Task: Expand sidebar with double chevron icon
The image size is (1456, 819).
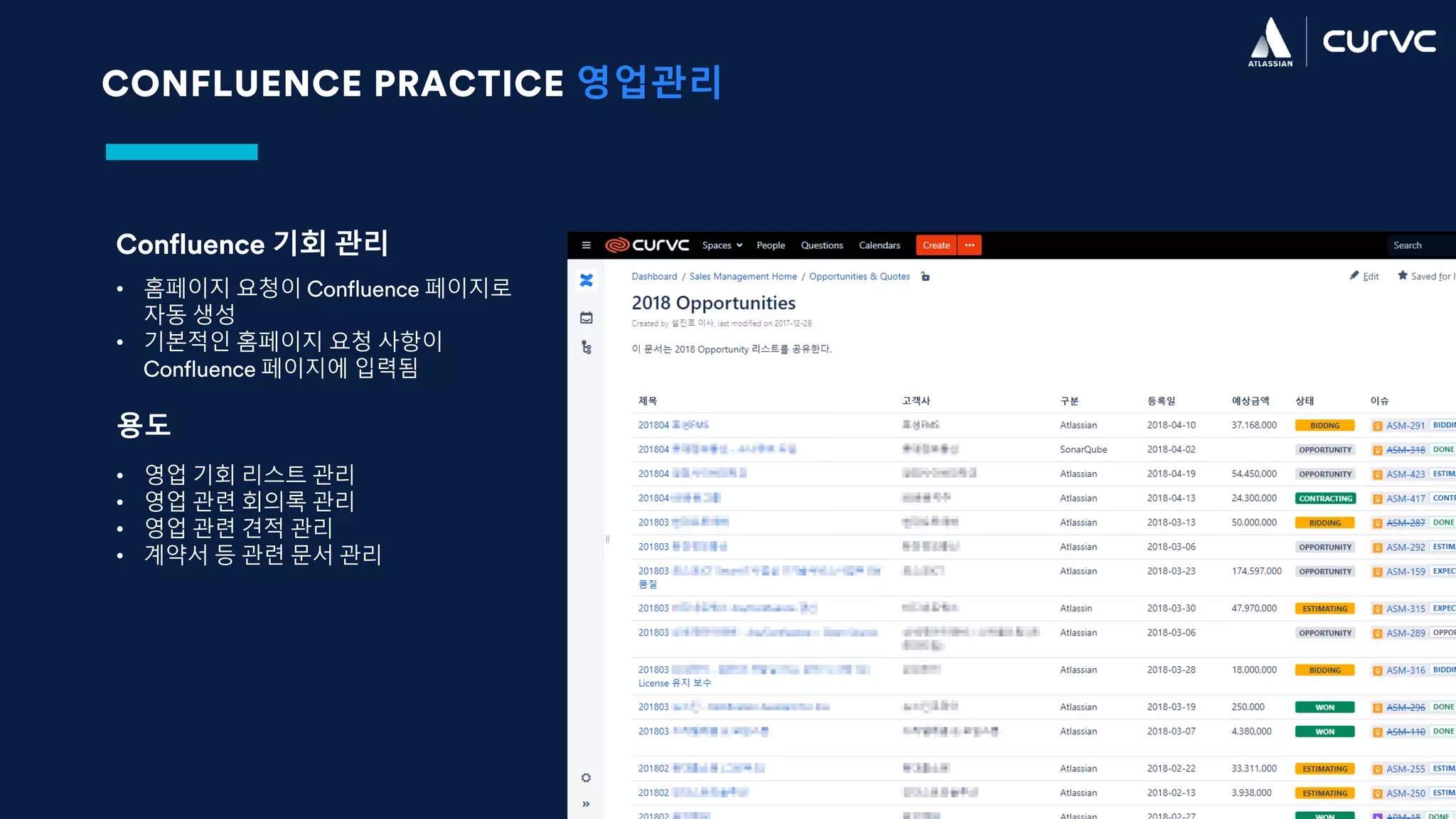Action: coord(586,804)
